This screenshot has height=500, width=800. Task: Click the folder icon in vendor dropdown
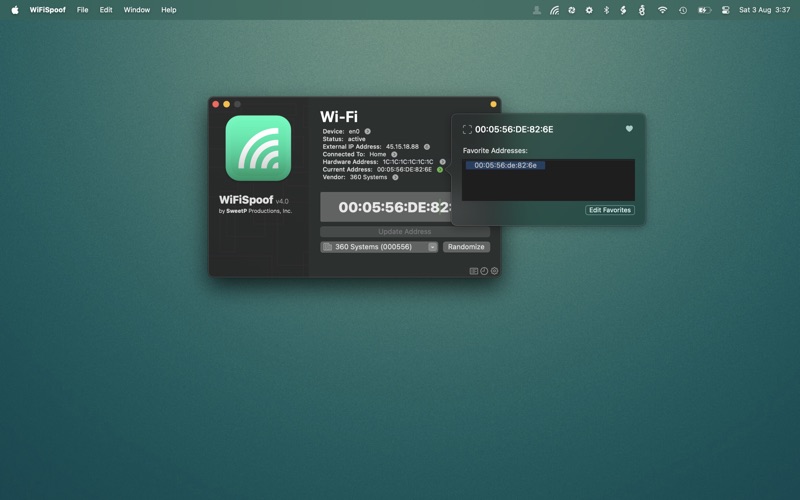pyautogui.click(x=328, y=247)
